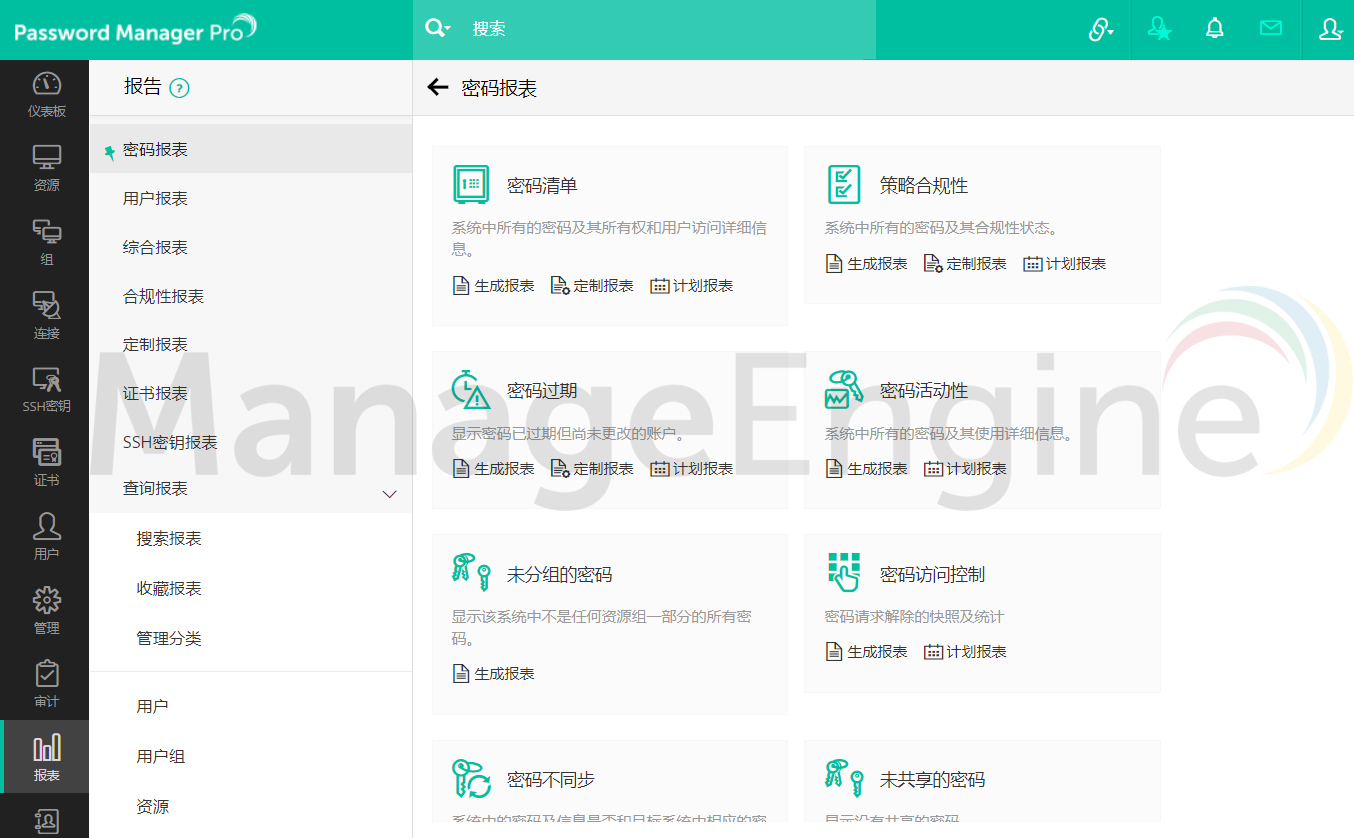Click the Password Manager Pro logo

[135, 30]
